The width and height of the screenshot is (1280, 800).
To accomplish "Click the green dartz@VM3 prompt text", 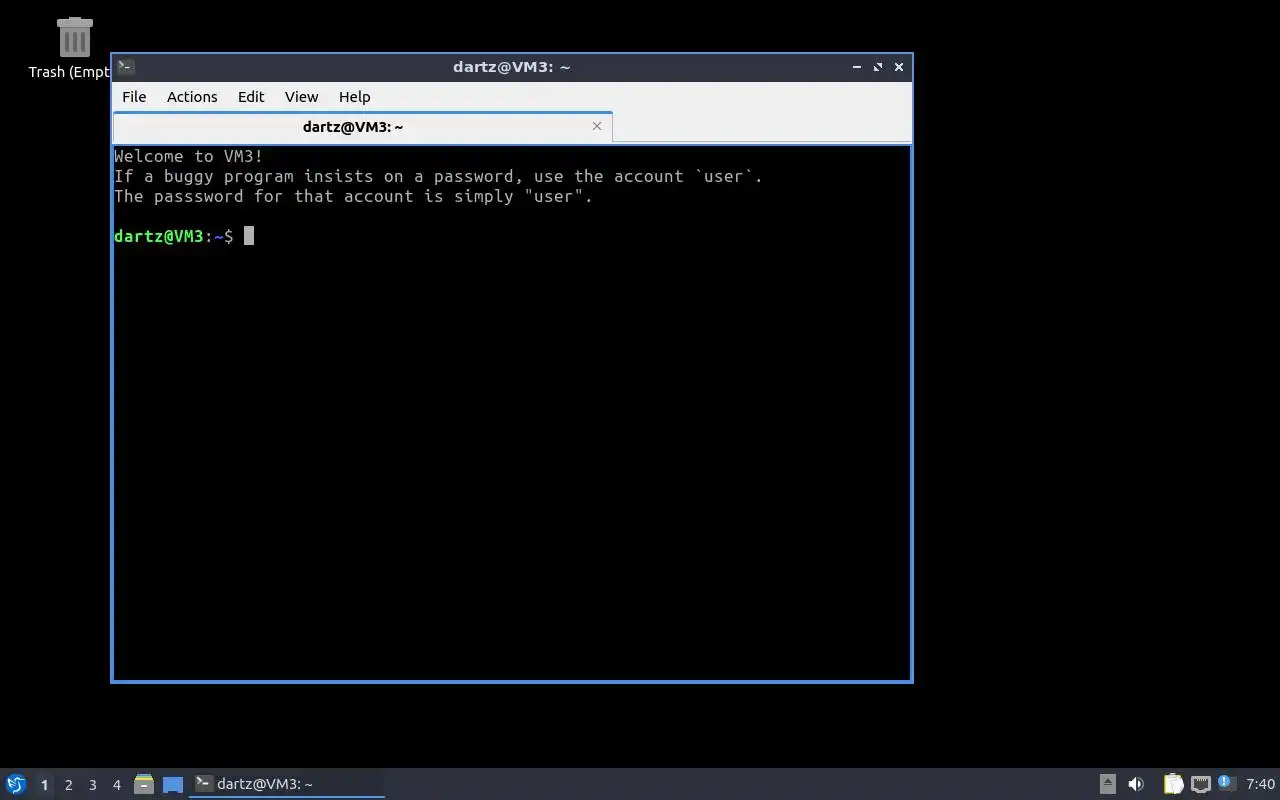I will [x=159, y=236].
